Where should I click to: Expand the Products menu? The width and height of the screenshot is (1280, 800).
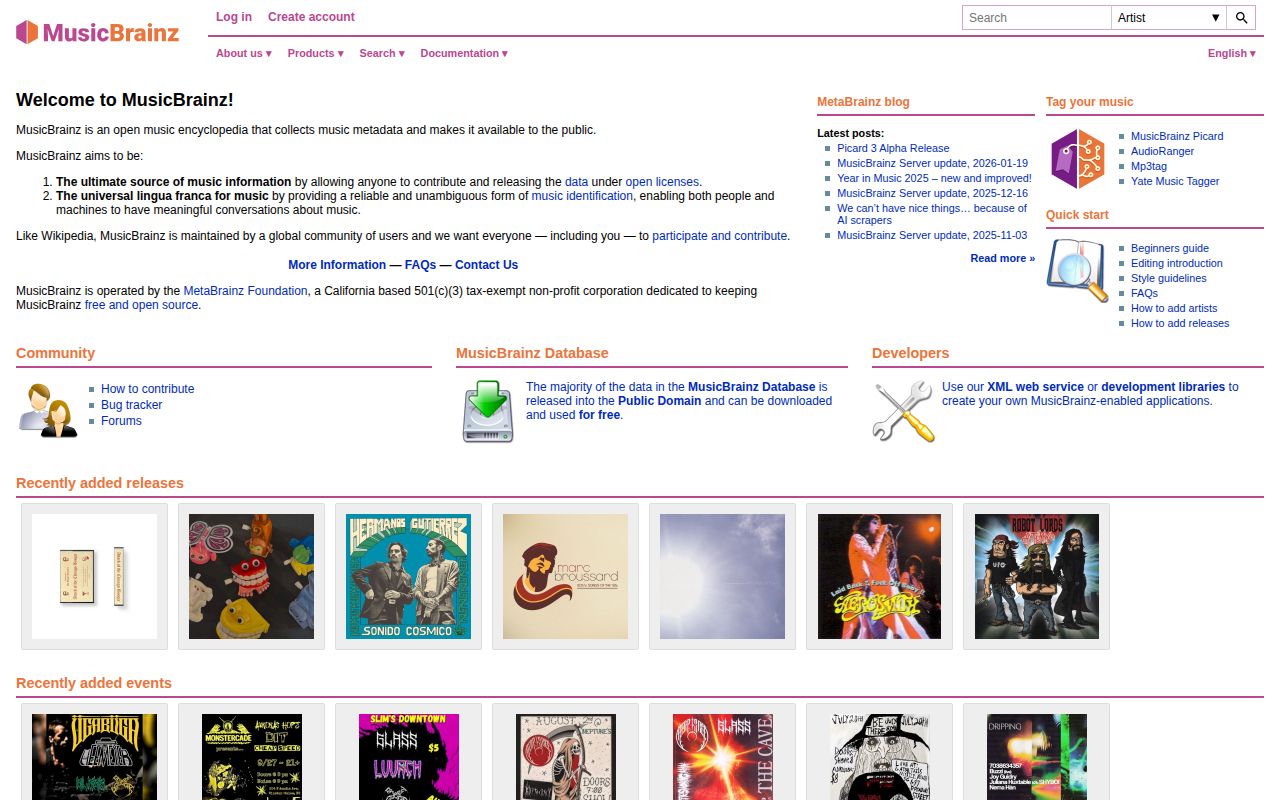click(x=314, y=53)
